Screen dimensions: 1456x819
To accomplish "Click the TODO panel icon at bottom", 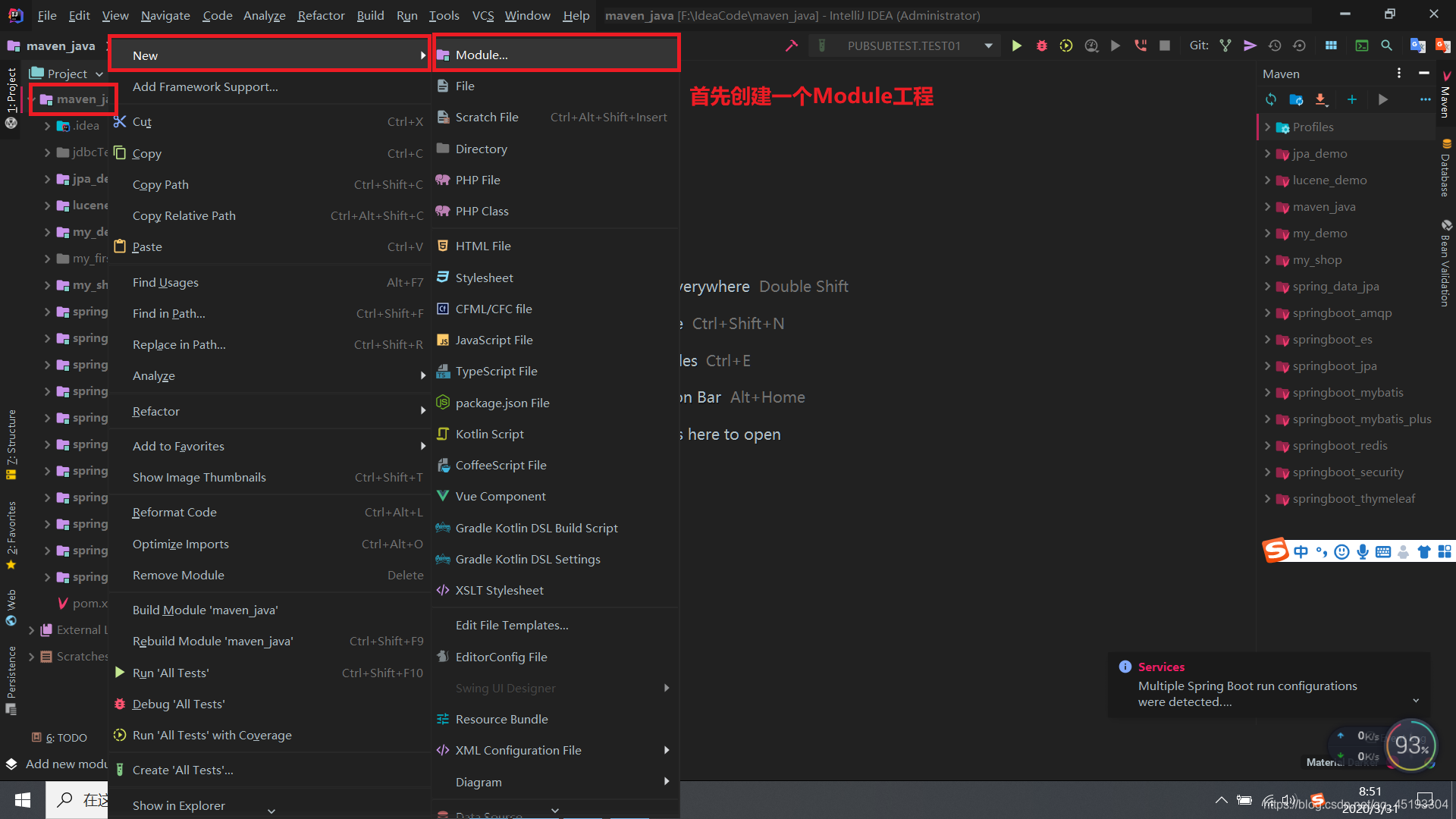I will pos(63,737).
